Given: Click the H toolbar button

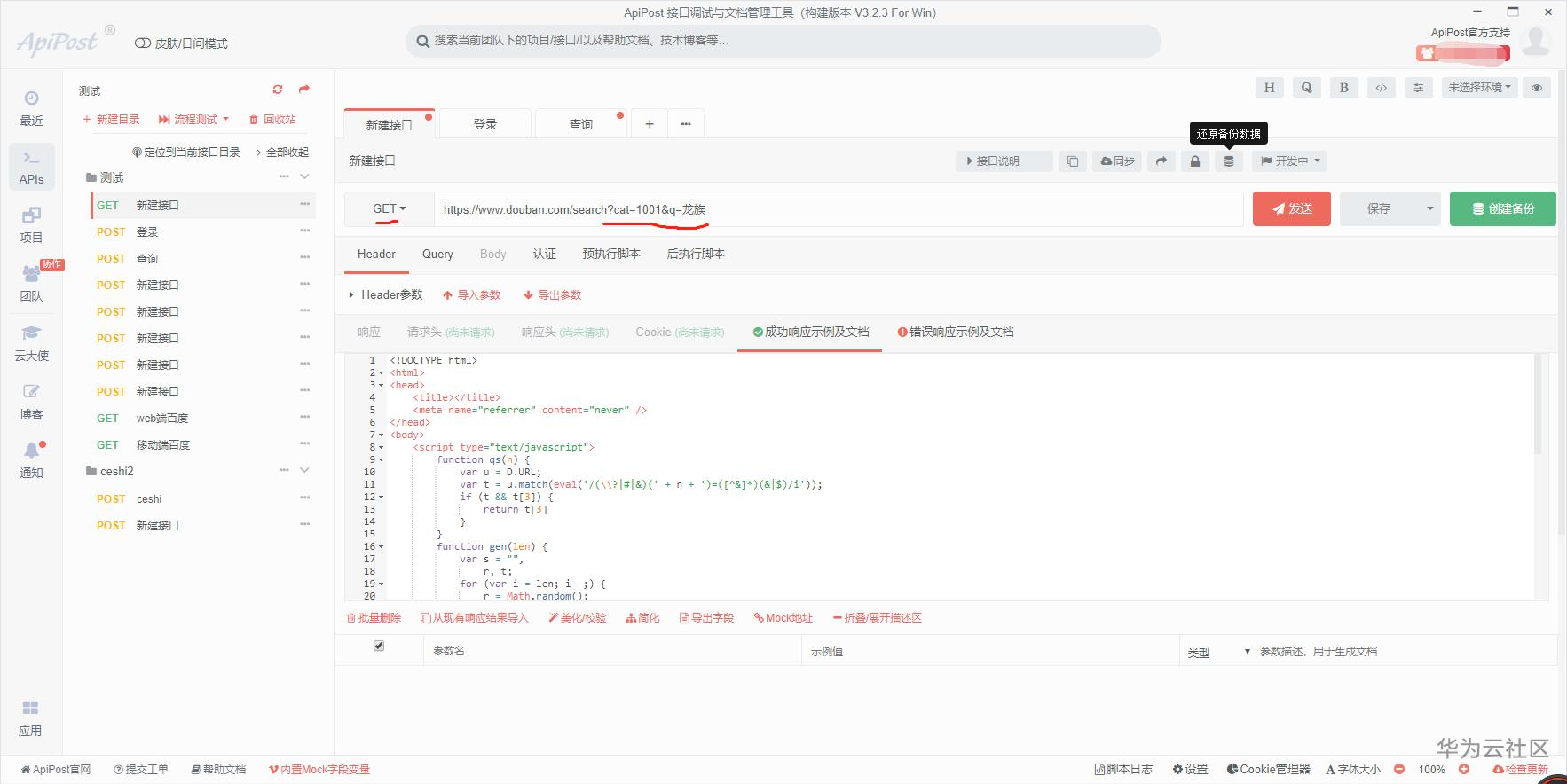Looking at the screenshot, I should click(1269, 88).
